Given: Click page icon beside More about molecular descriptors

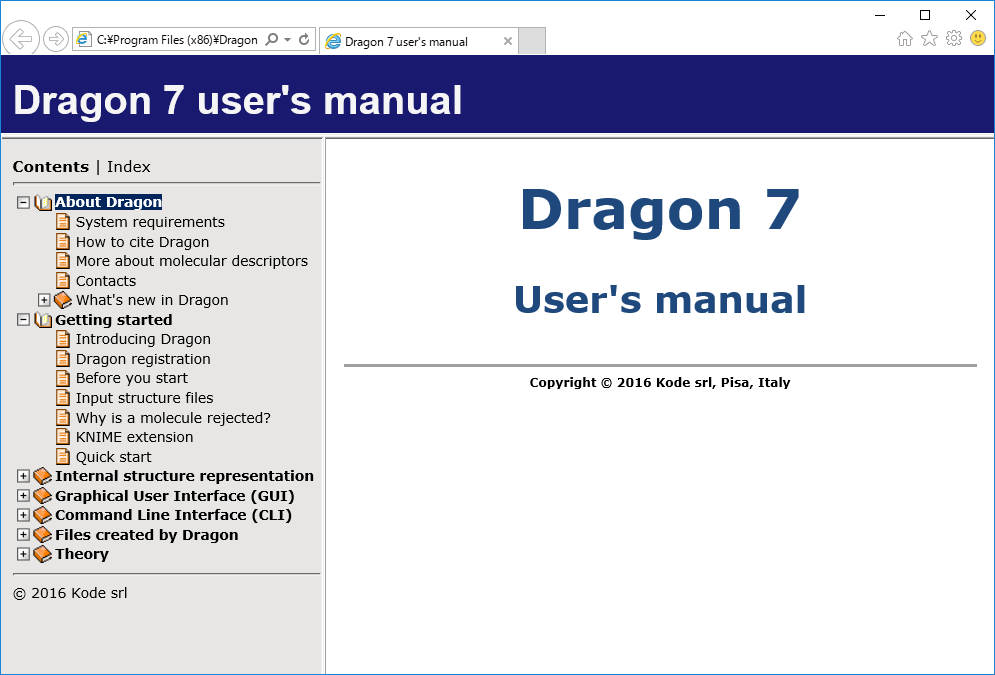Looking at the screenshot, I should [63, 260].
